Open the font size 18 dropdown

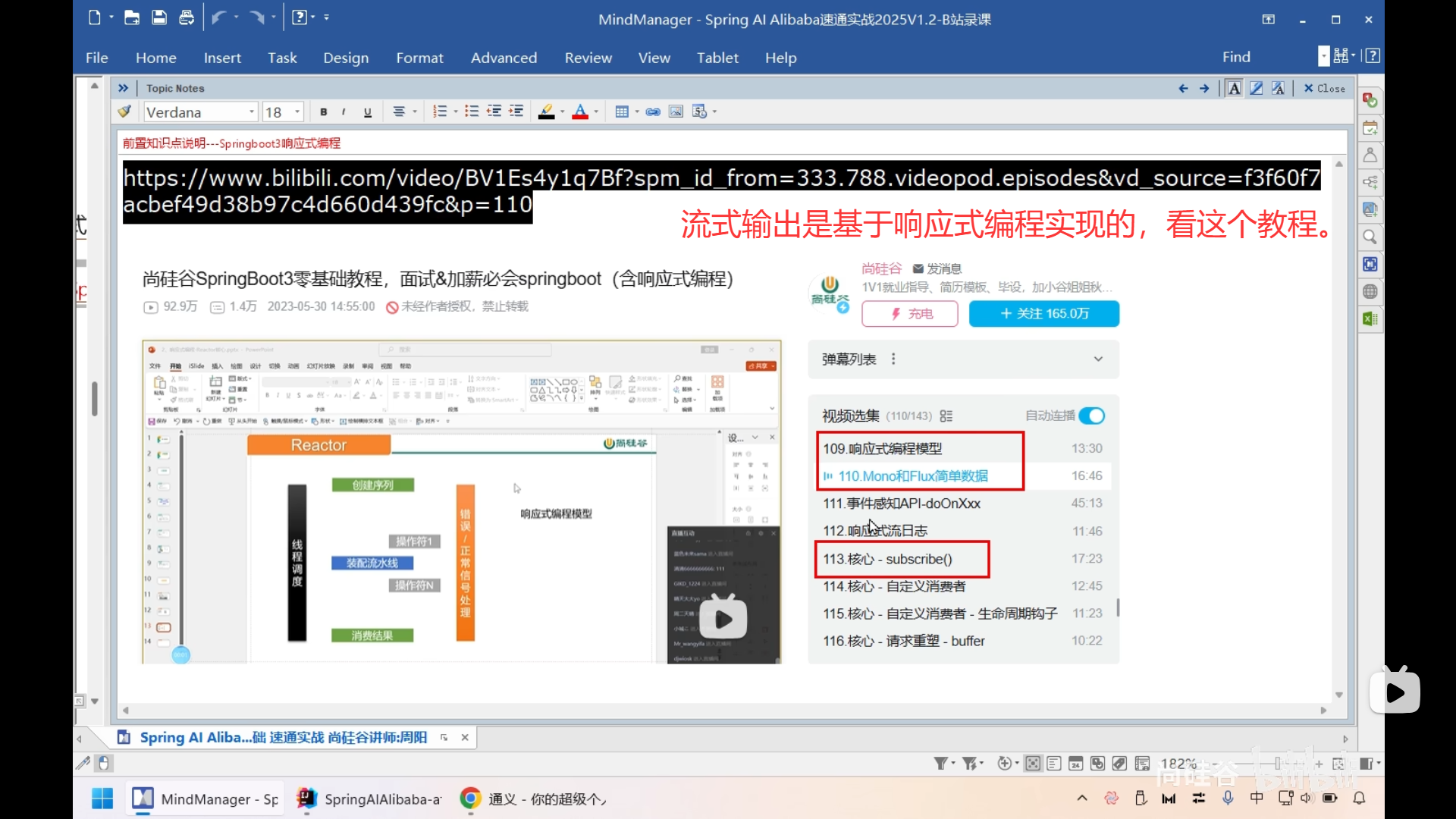click(x=297, y=112)
